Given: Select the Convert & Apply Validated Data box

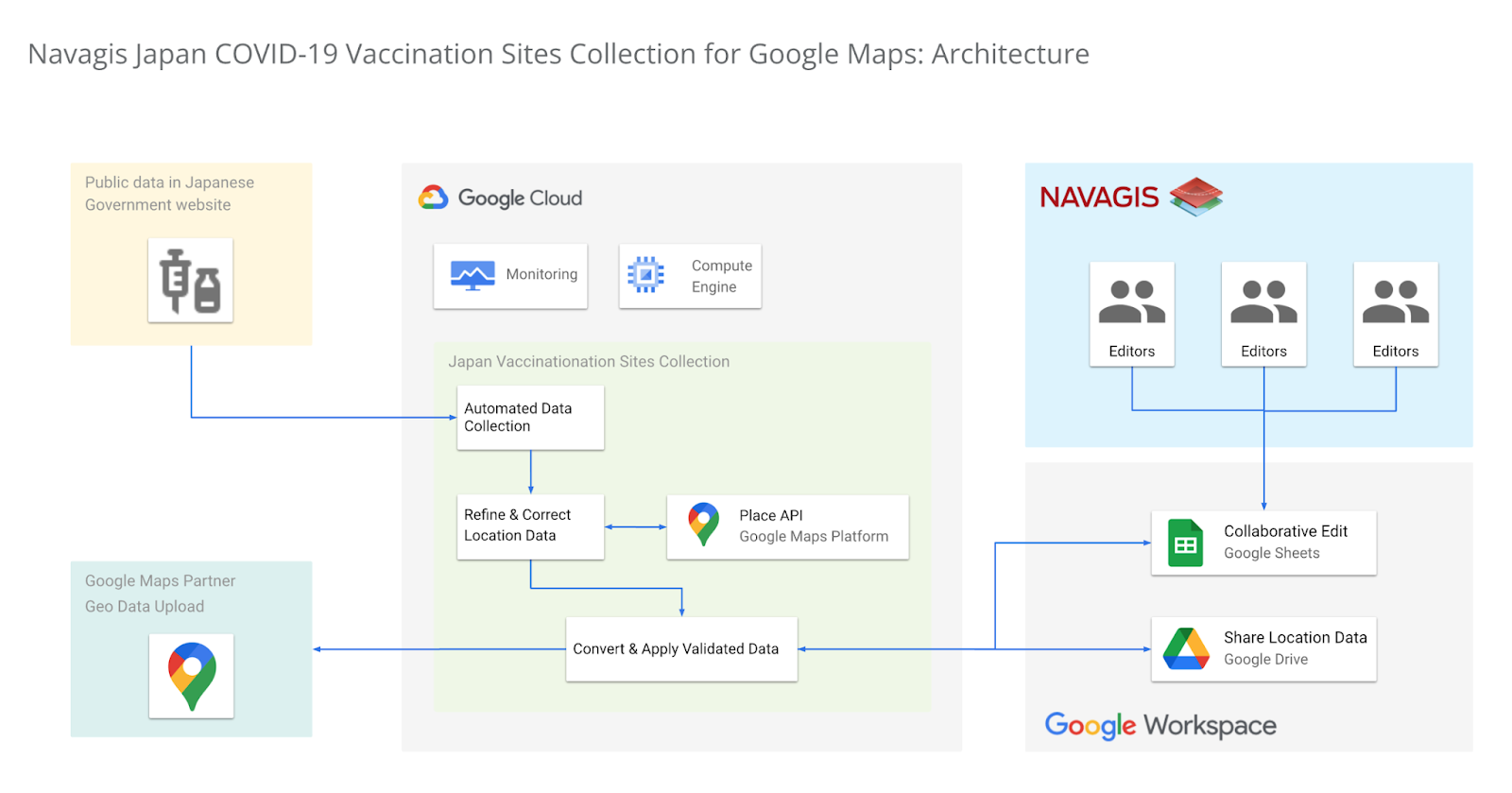Looking at the screenshot, I should pyautogui.click(x=681, y=649).
